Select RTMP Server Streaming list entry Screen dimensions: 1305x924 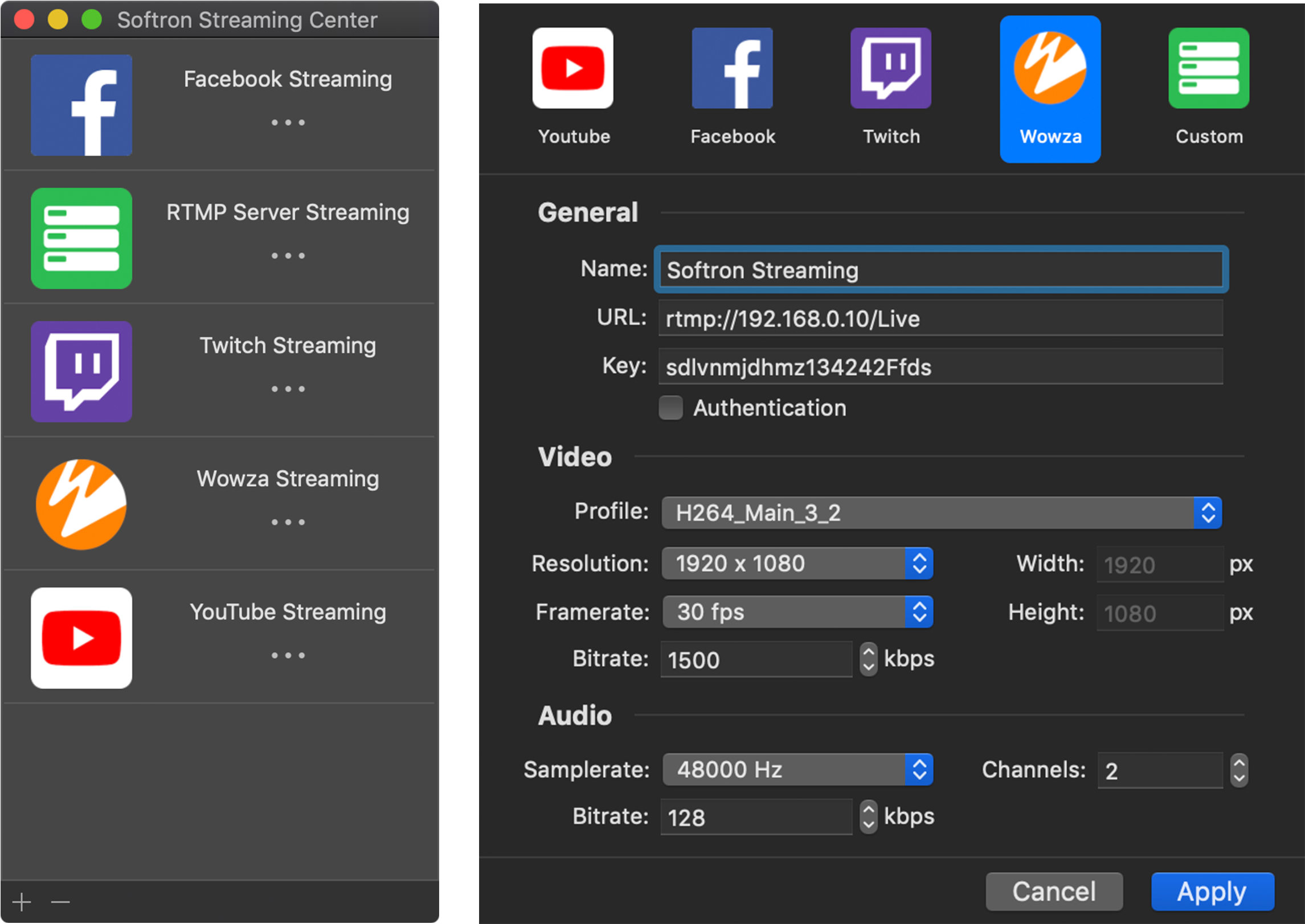click(x=287, y=213)
